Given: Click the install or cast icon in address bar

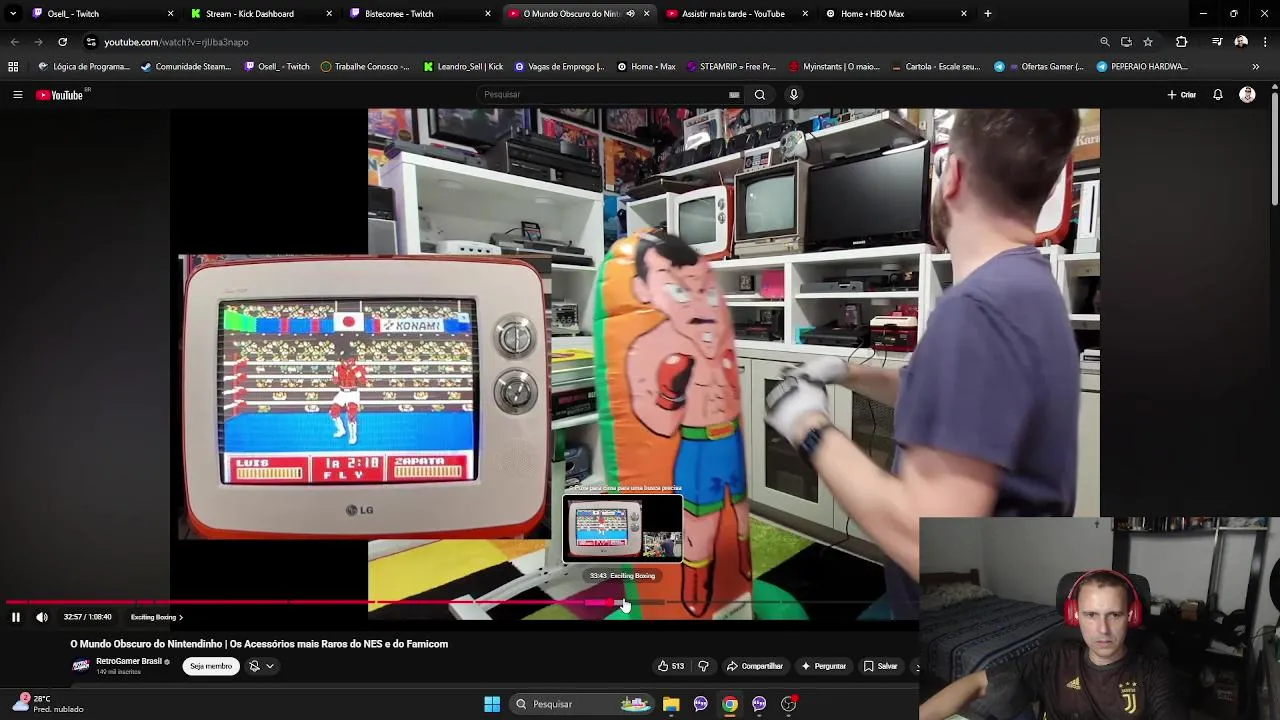Looking at the screenshot, I should [1126, 42].
